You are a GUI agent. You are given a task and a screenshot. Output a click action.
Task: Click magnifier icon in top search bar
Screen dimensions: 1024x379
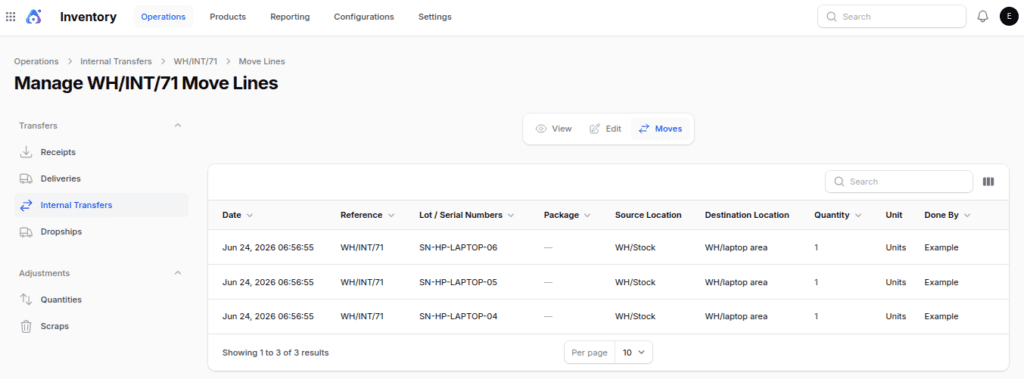[831, 17]
